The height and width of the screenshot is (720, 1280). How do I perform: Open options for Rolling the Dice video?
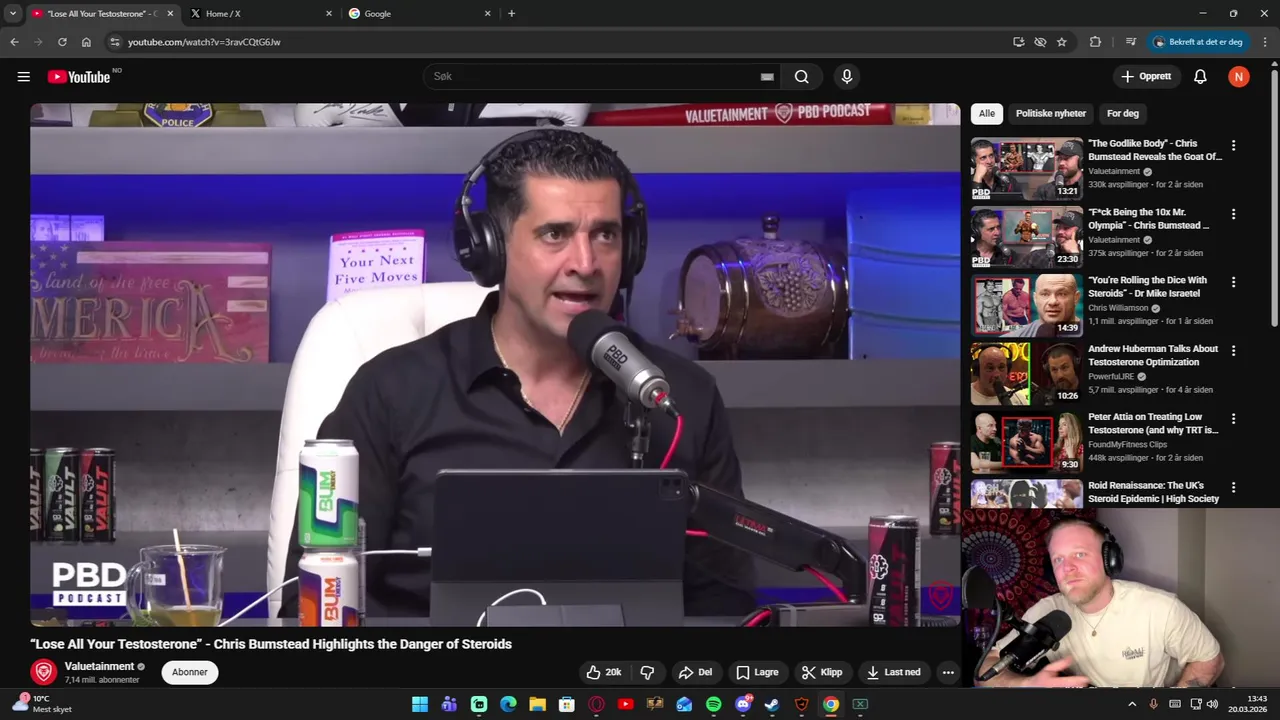pyautogui.click(x=1233, y=282)
